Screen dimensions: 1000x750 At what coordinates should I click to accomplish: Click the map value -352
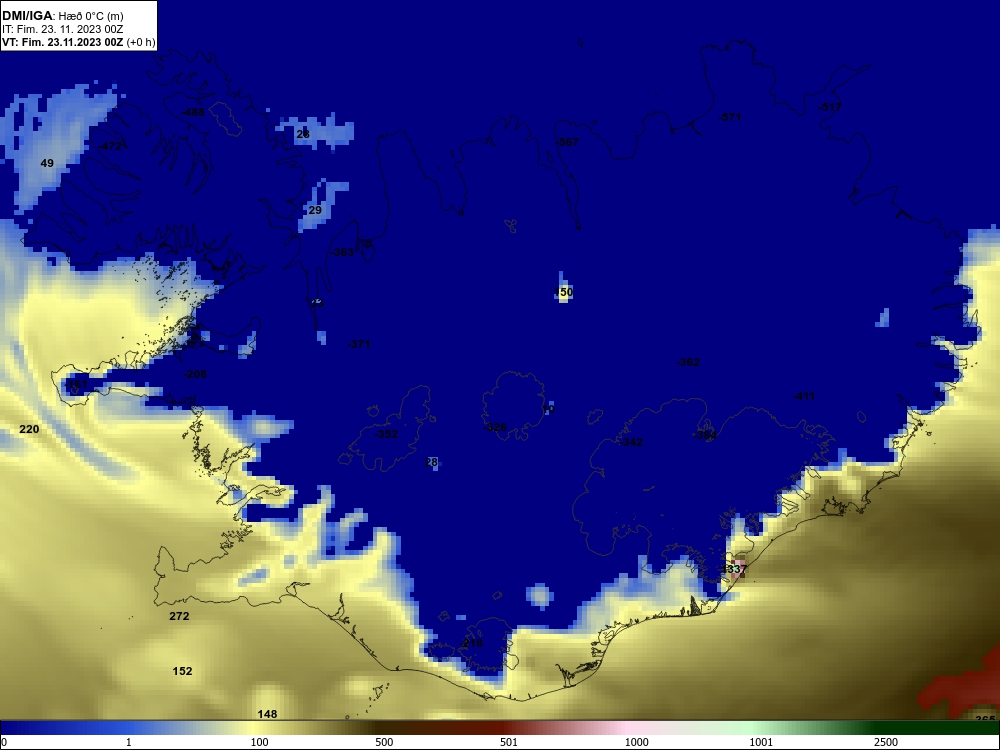click(386, 434)
